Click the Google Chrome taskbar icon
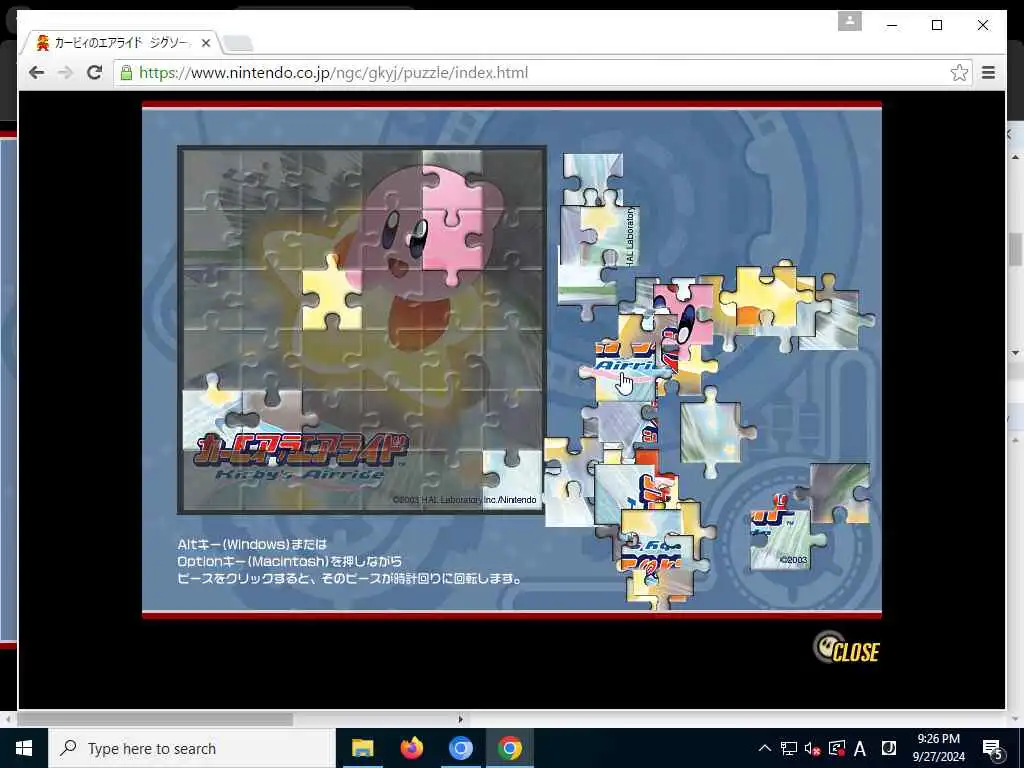The image size is (1024, 768). point(510,748)
